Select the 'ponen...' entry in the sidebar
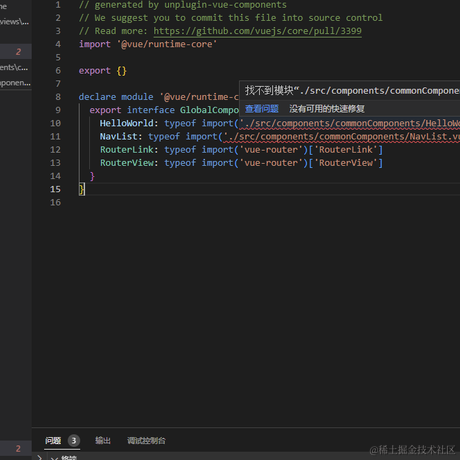Image resolution: width=460 pixels, height=460 pixels. coord(15,83)
